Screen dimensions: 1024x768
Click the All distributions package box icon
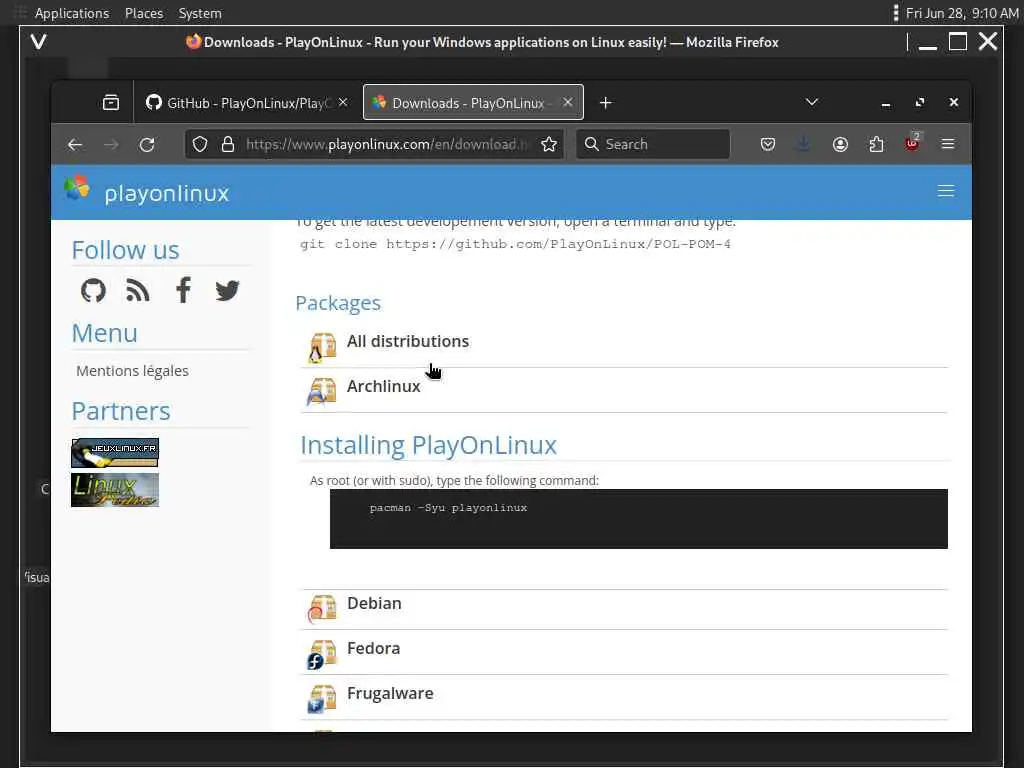(322, 347)
